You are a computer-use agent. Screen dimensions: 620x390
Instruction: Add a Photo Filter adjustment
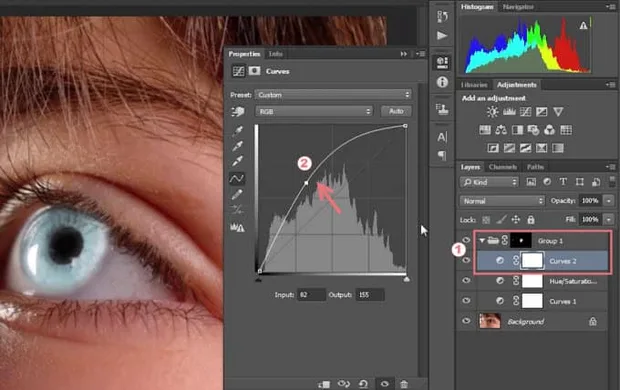tap(533, 130)
